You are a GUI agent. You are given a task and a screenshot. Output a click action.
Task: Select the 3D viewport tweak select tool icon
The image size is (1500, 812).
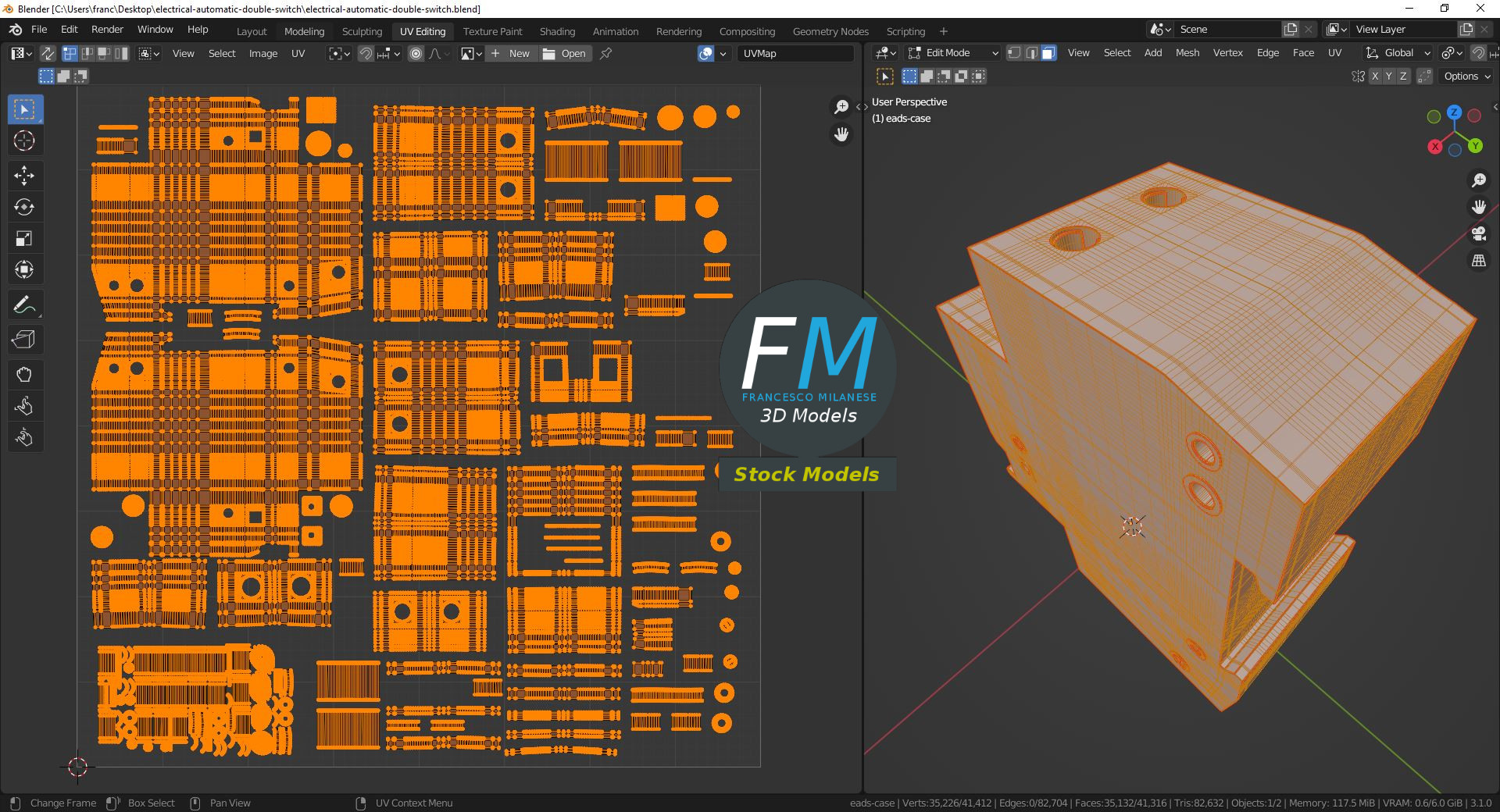(x=885, y=77)
